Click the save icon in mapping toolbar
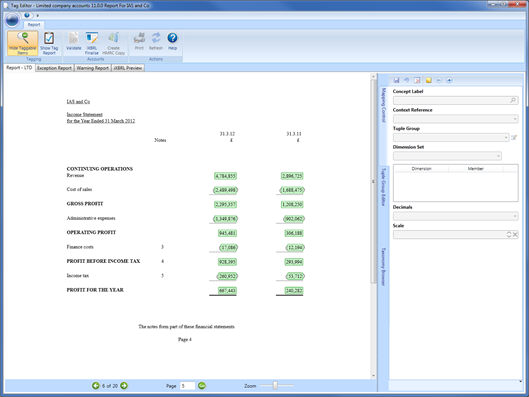529x397 pixels. (x=397, y=80)
